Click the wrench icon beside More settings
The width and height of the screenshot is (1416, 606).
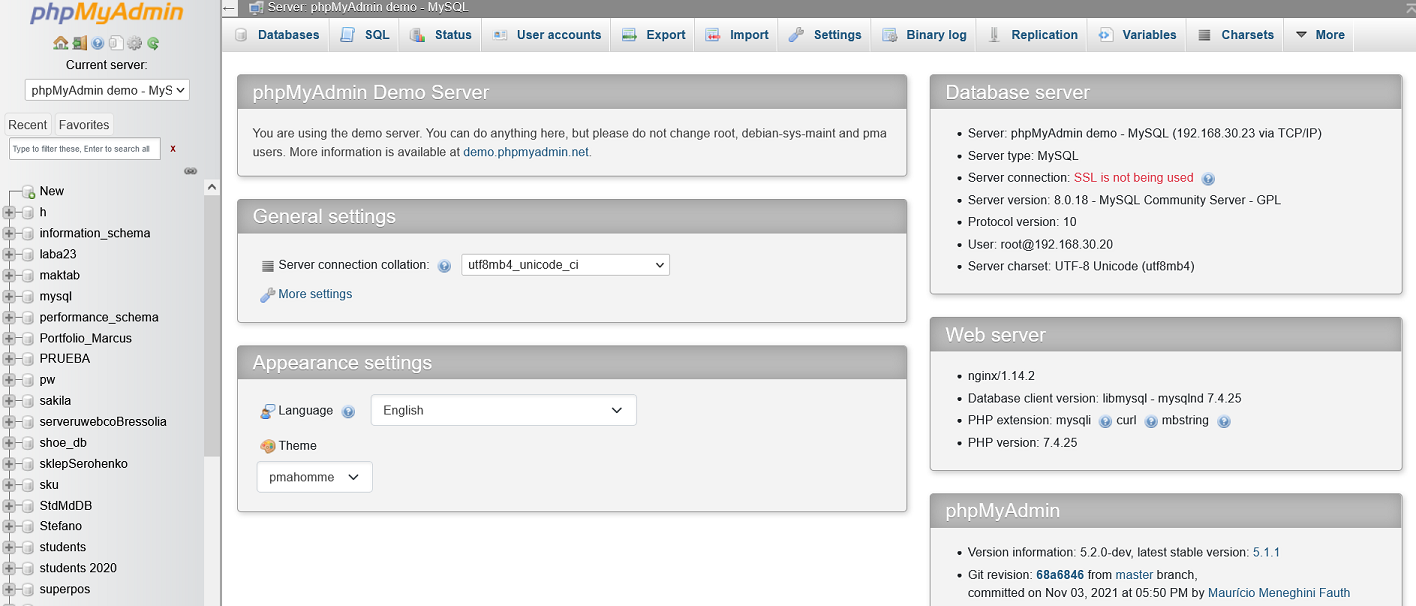click(267, 295)
